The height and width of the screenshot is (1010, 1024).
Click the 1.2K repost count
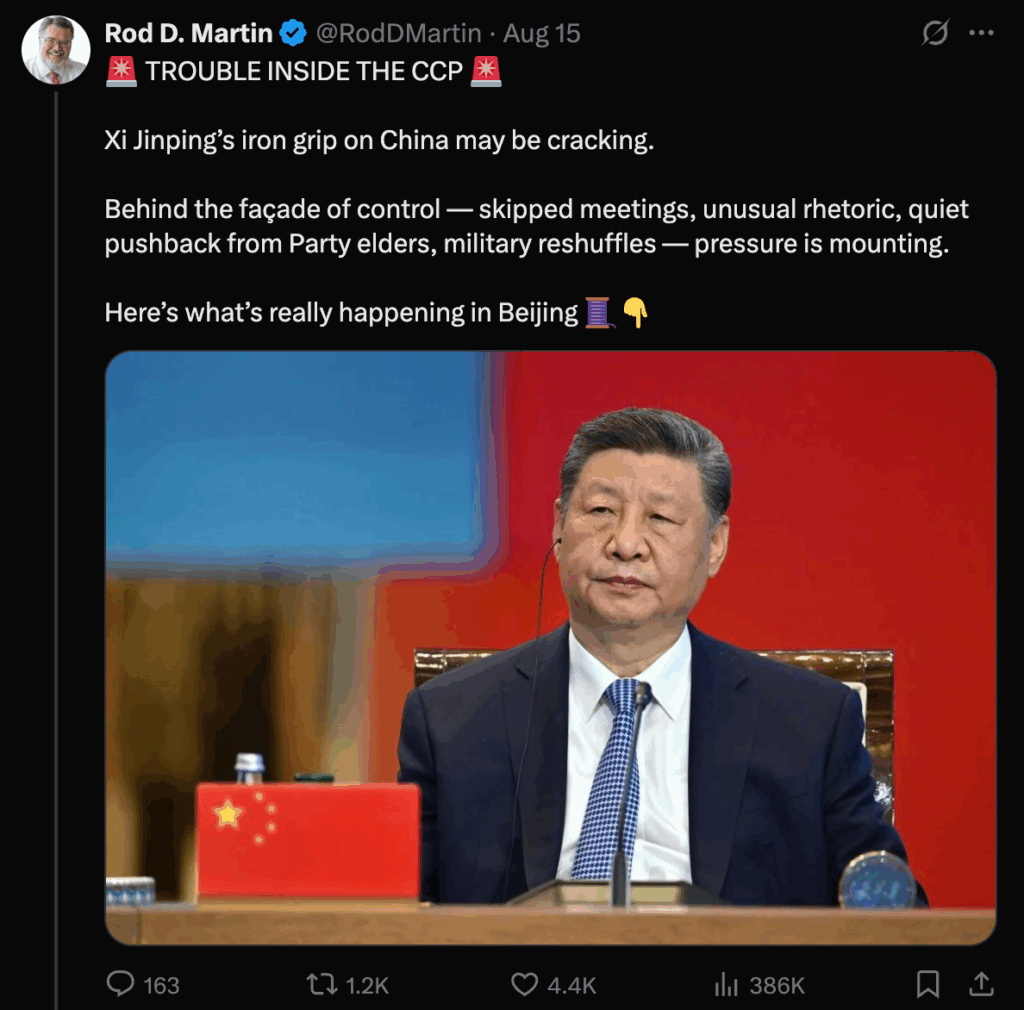pos(367,985)
